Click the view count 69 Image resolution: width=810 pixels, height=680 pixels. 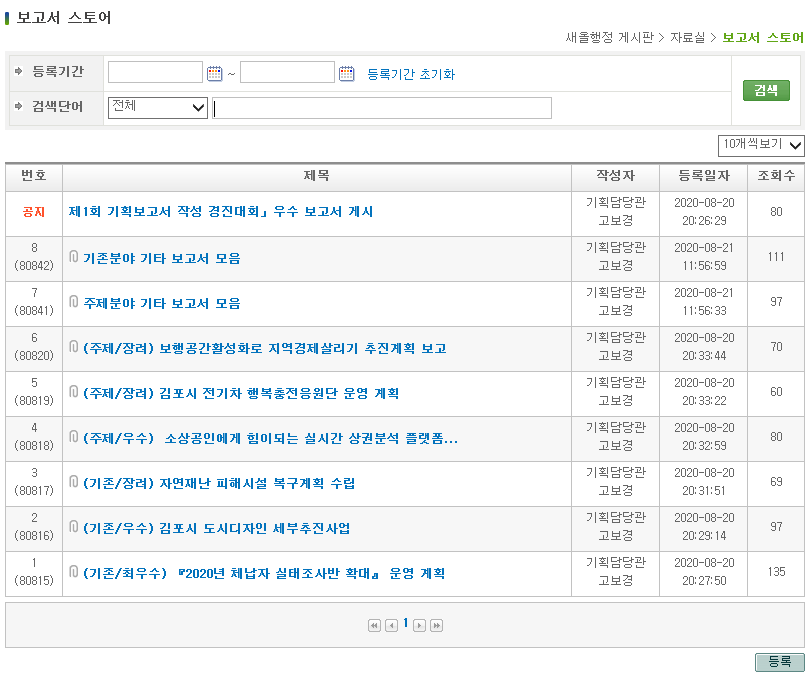pyautogui.click(x=776, y=482)
